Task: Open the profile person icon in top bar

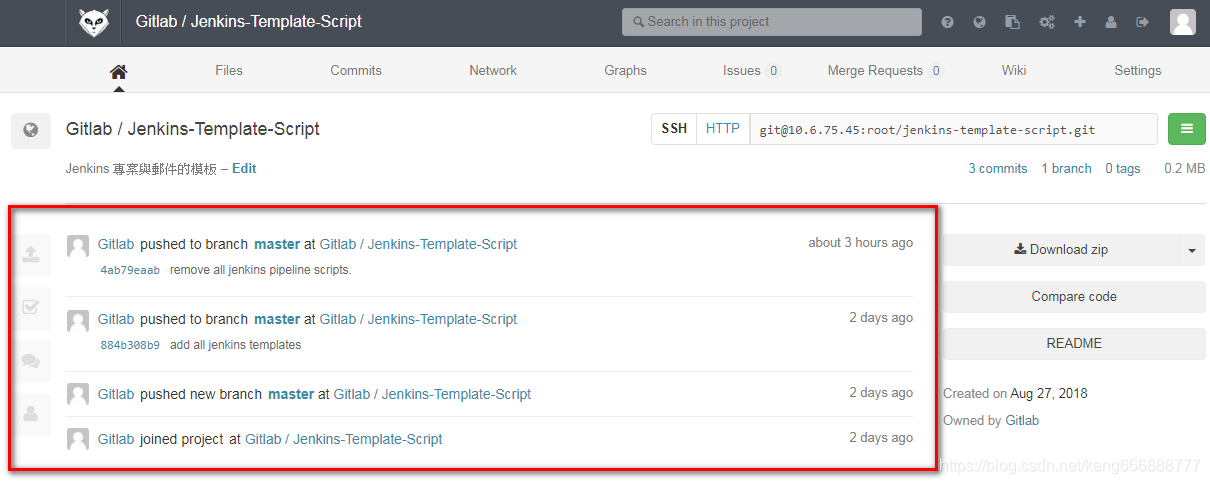Action: click(1111, 22)
